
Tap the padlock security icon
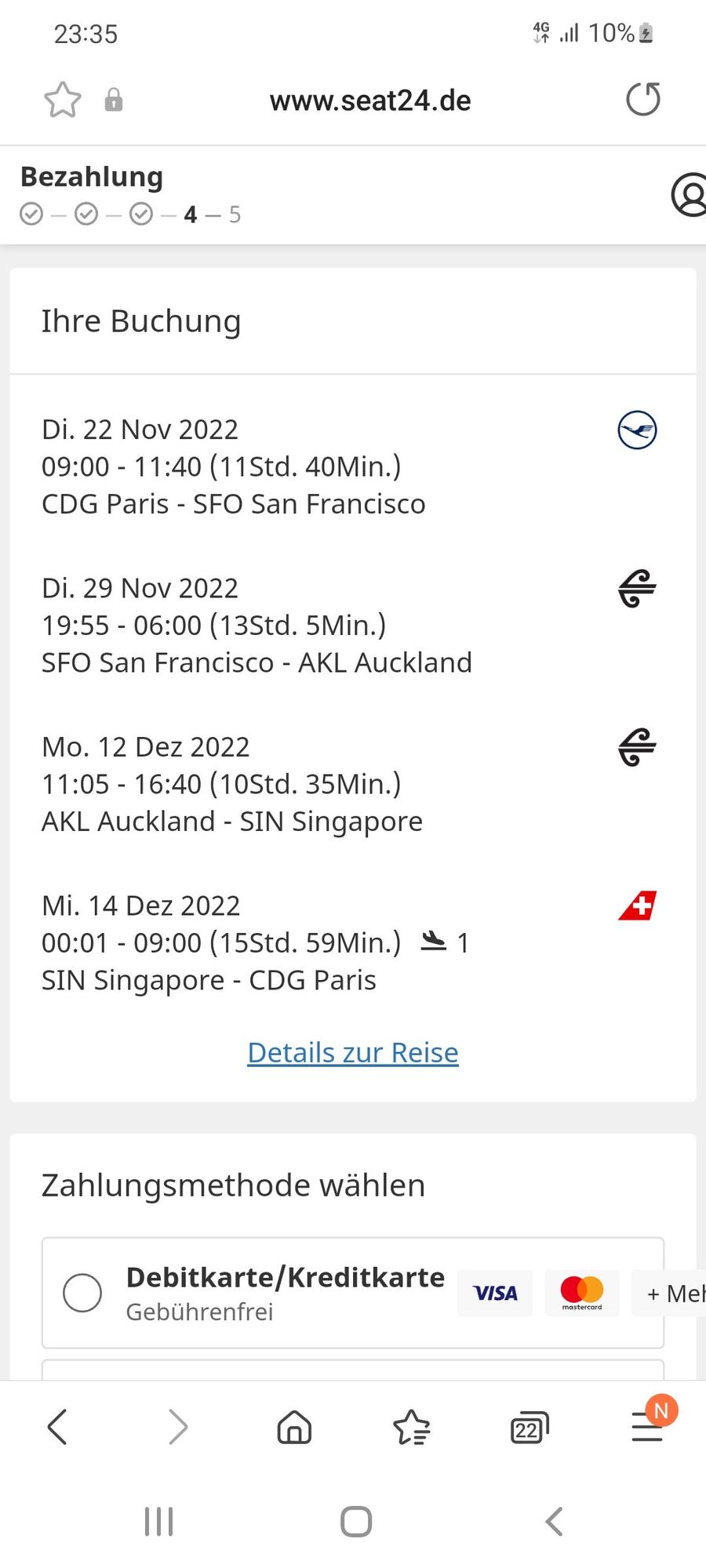click(114, 100)
